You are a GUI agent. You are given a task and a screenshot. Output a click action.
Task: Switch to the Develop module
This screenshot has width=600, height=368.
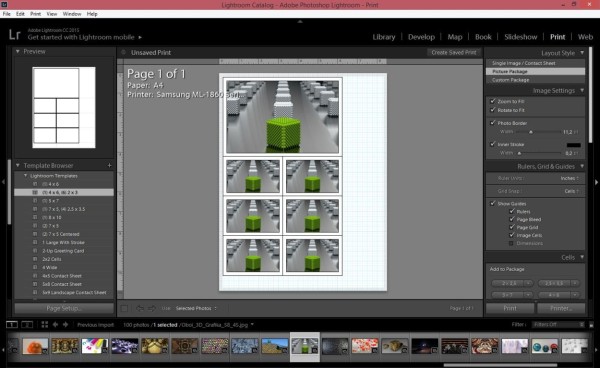click(421, 37)
